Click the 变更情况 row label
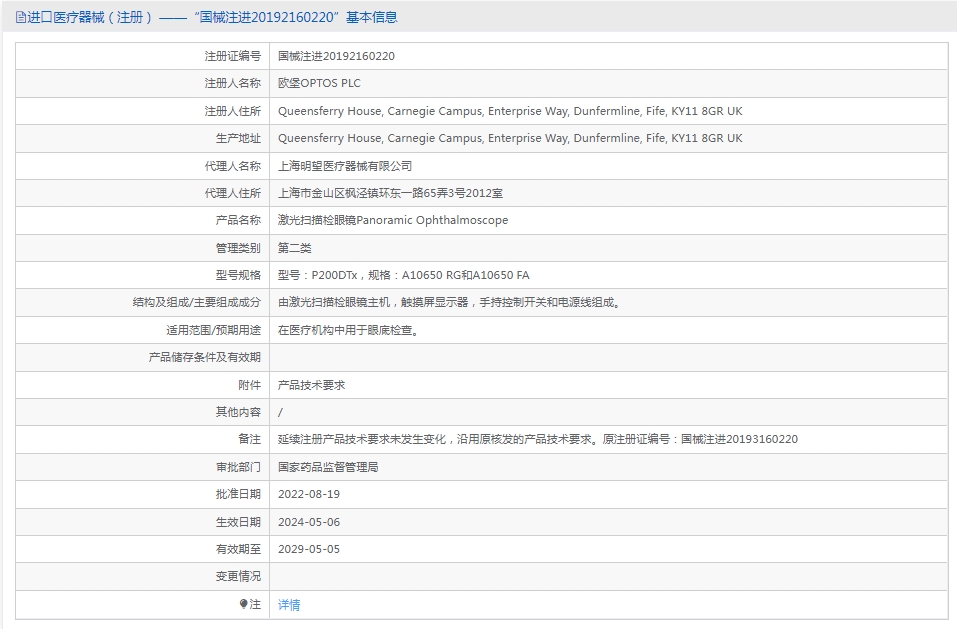This screenshot has height=629, width=957. 238,577
